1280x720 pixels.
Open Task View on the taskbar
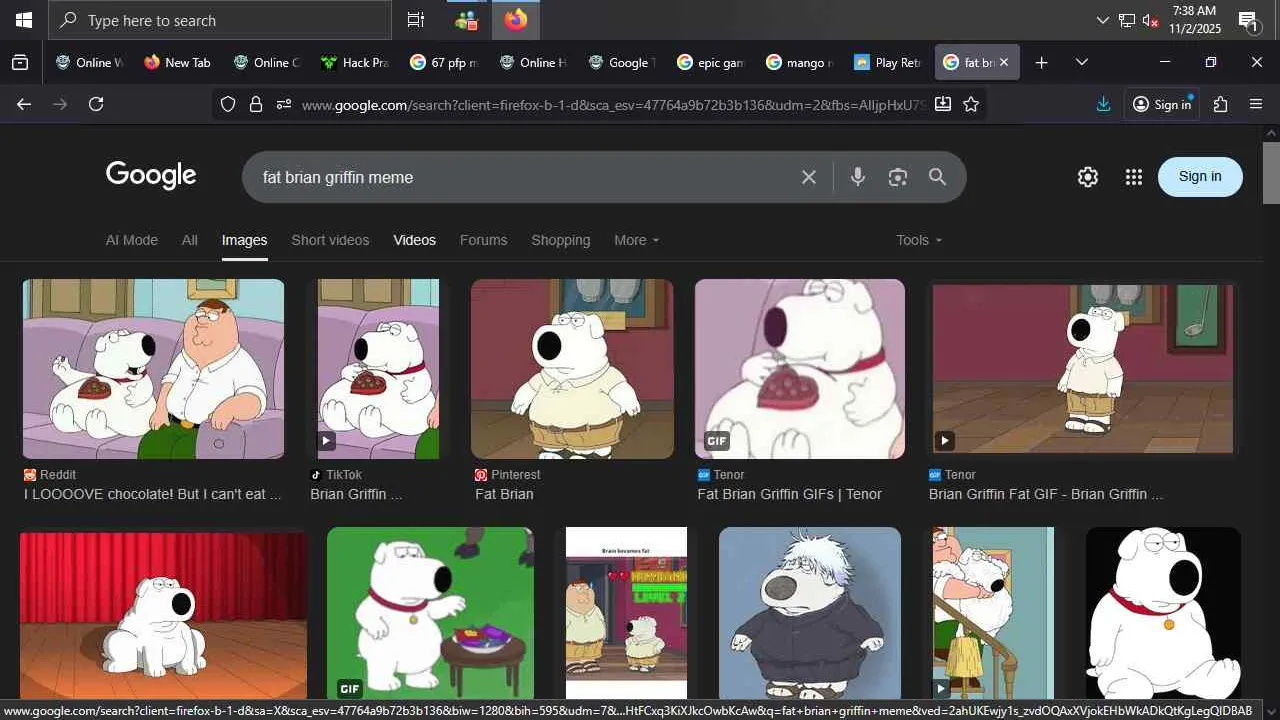[416, 20]
